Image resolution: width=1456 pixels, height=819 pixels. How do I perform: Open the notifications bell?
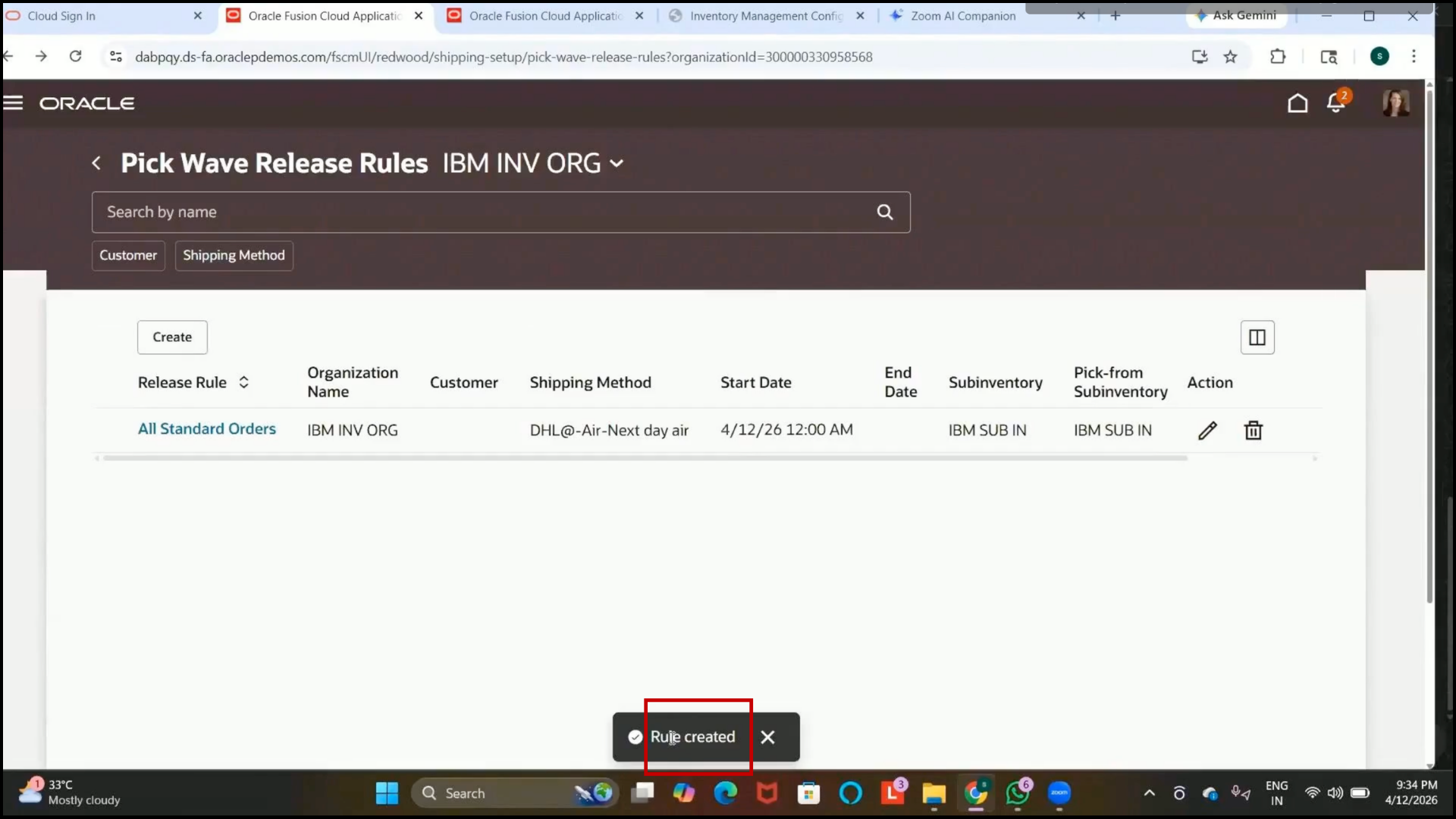[x=1335, y=103]
